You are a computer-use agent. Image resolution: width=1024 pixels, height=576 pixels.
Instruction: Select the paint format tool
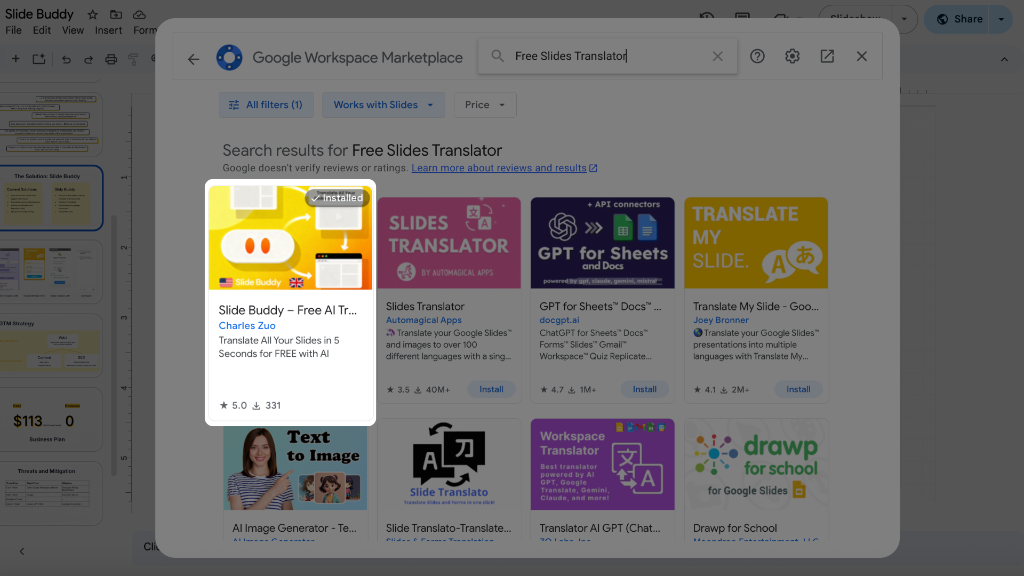pyautogui.click(x=132, y=58)
